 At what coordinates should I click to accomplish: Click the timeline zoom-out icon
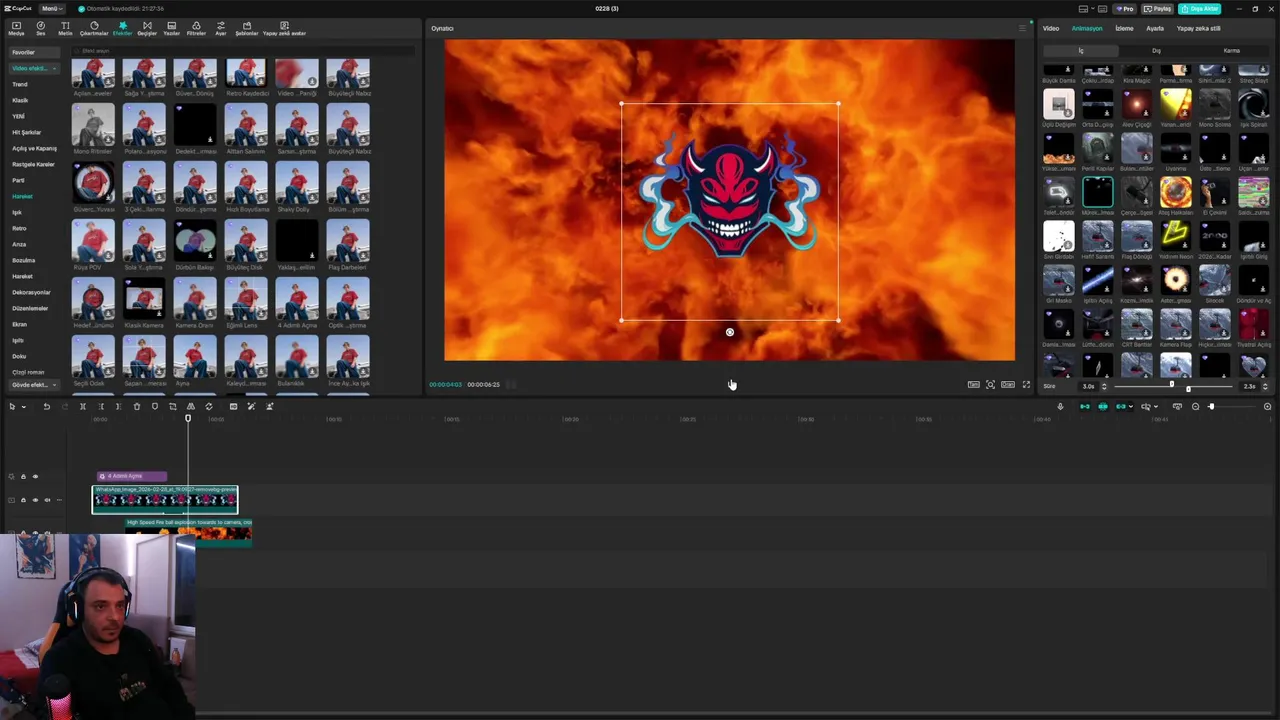pyautogui.click(x=1195, y=407)
